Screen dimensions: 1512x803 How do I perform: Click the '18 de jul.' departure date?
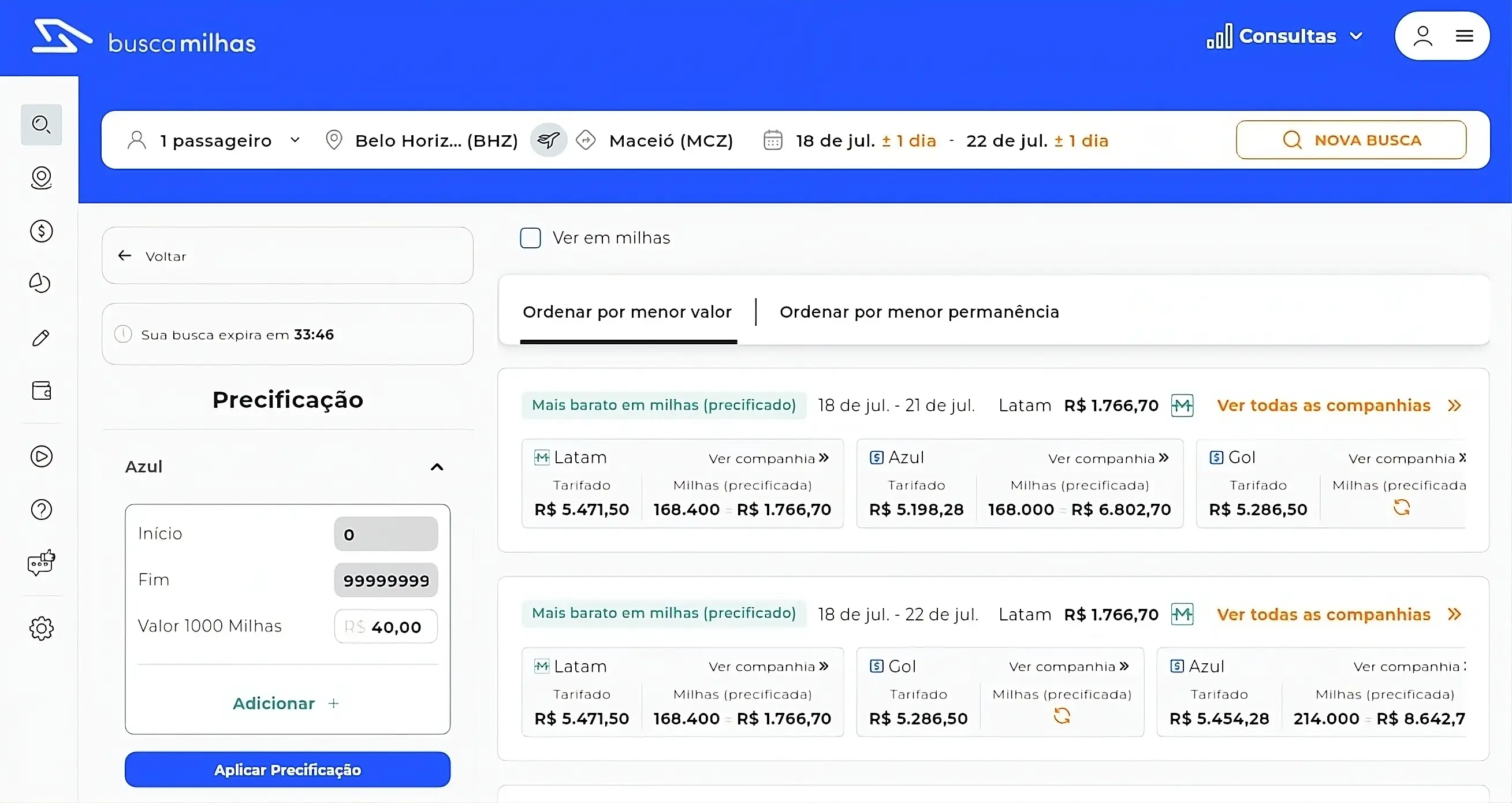835,141
